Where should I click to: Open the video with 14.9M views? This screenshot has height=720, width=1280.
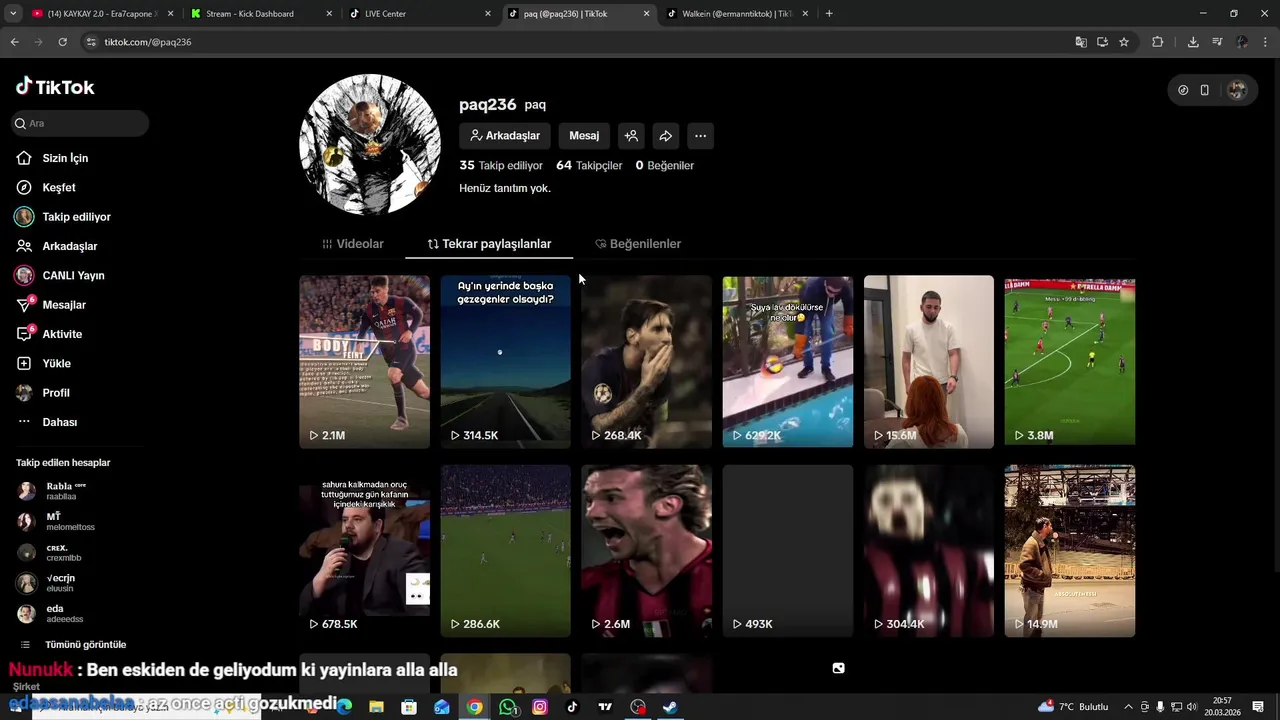[x=1070, y=550]
